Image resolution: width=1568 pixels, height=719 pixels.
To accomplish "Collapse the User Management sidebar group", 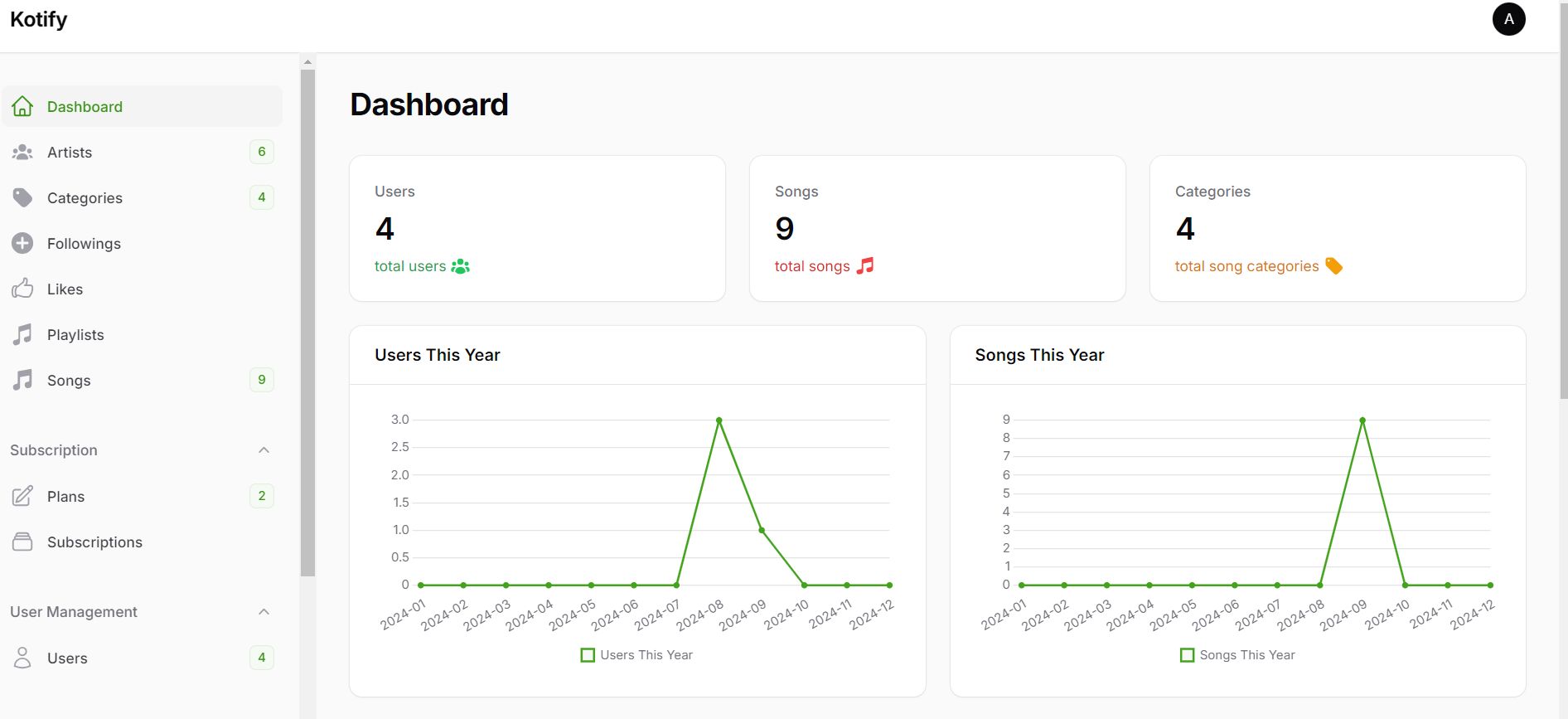I will point(264,612).
